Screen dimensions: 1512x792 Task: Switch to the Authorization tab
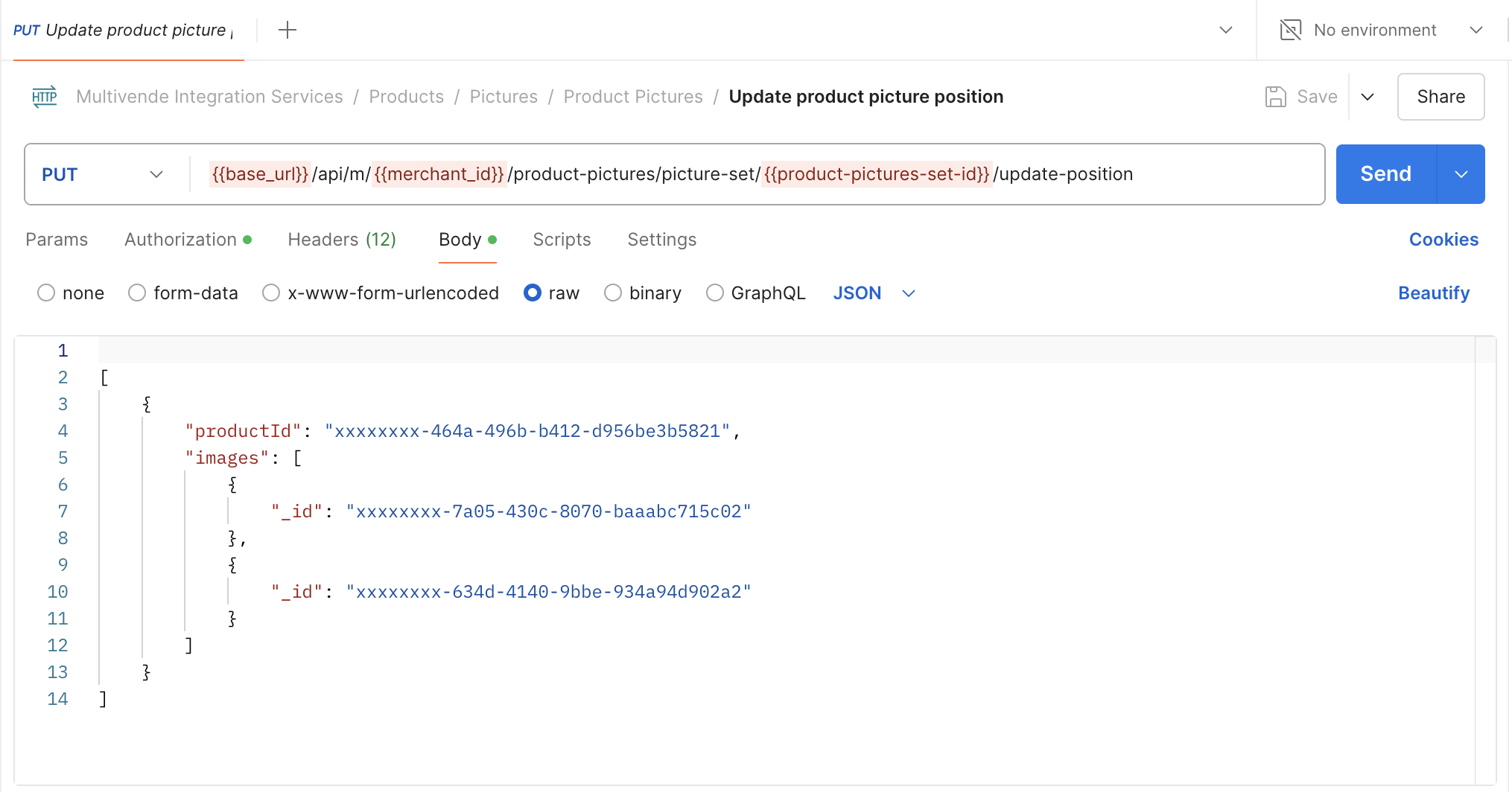[188, 240]
